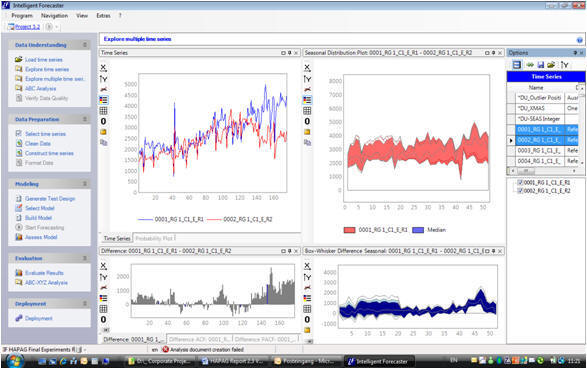Viewport: 587px width, 369px height.
Task: Switch to the Probability Plot tab
Action: (x=154, y=238)
